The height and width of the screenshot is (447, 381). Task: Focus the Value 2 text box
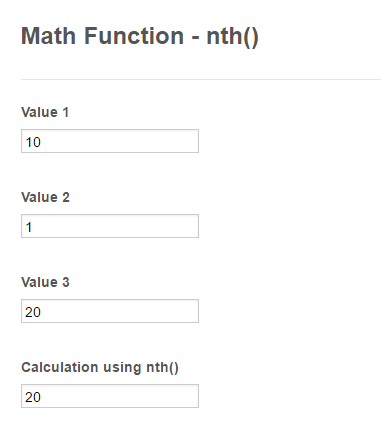point(110,226)
